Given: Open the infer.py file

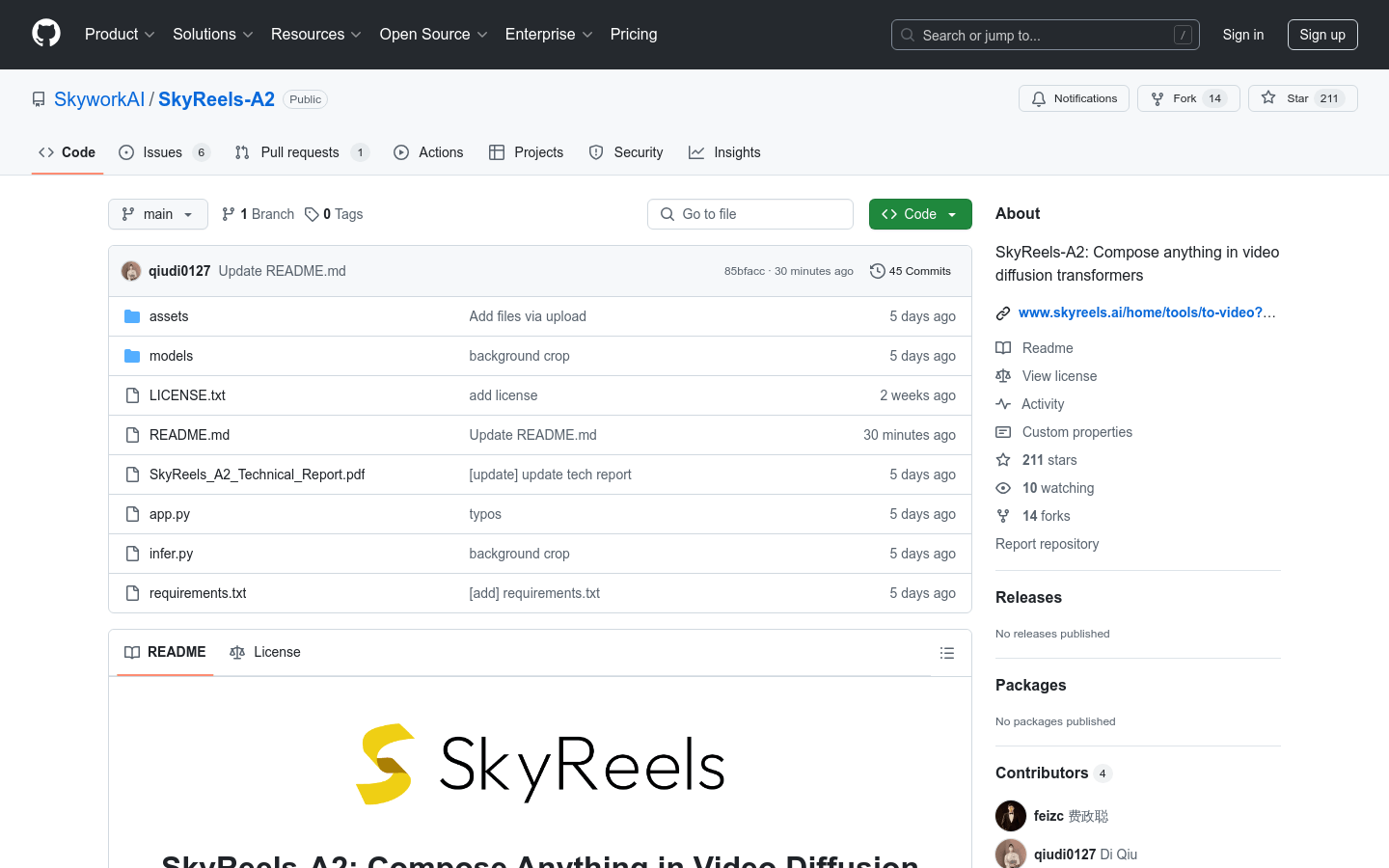Looking at the screenshot, I should pos(171,554).
